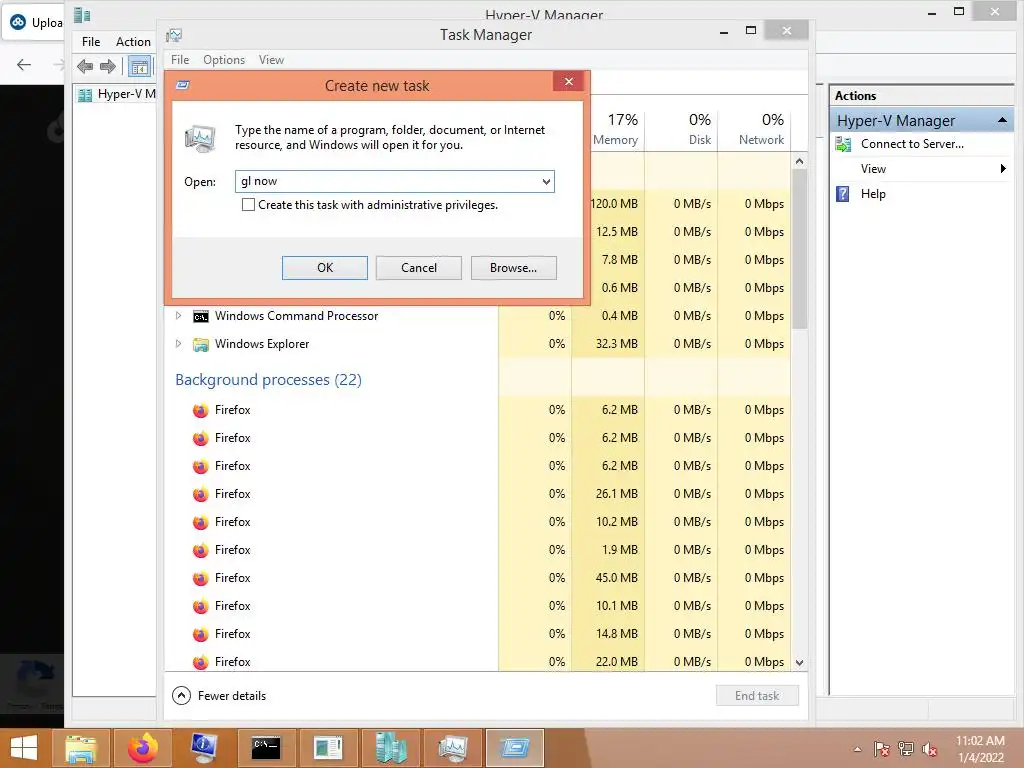The width and height of the screenshot is (1024, 768).
Task: Open the Windows Start button
Action: 24,748
